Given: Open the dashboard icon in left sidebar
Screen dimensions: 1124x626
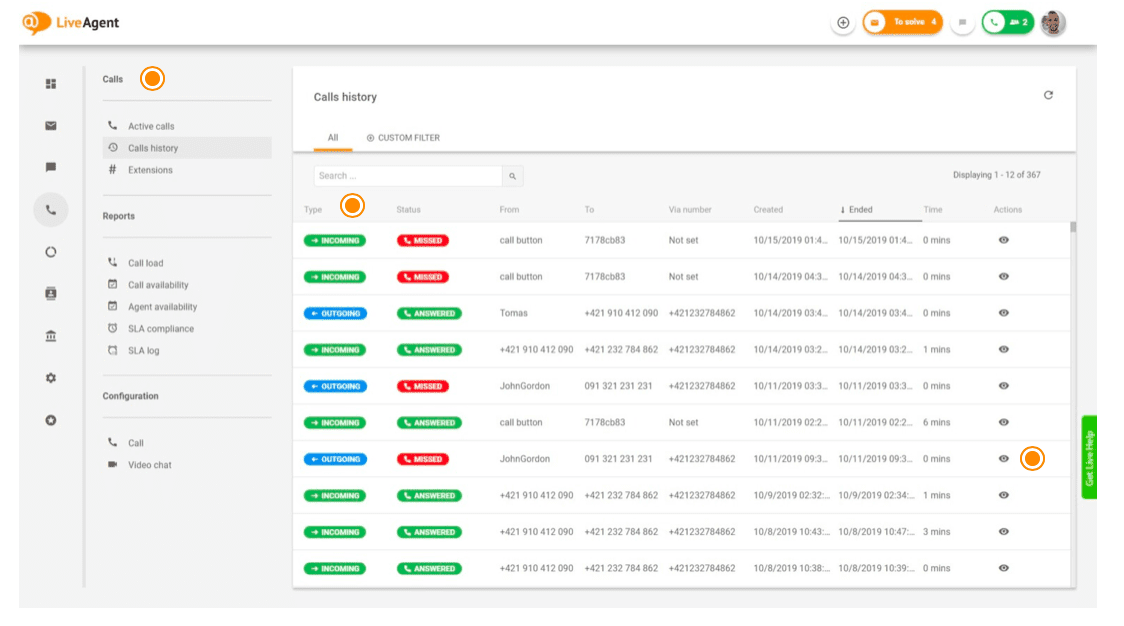Looking at the screenshot, I should (51, 84).
